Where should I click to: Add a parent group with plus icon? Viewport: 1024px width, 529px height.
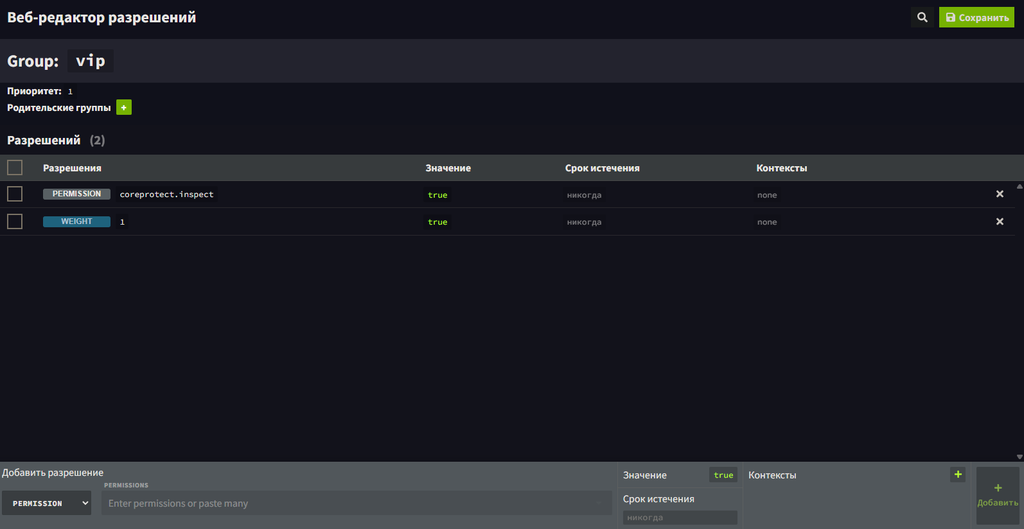pyautogui.click(x=124, y=107)
